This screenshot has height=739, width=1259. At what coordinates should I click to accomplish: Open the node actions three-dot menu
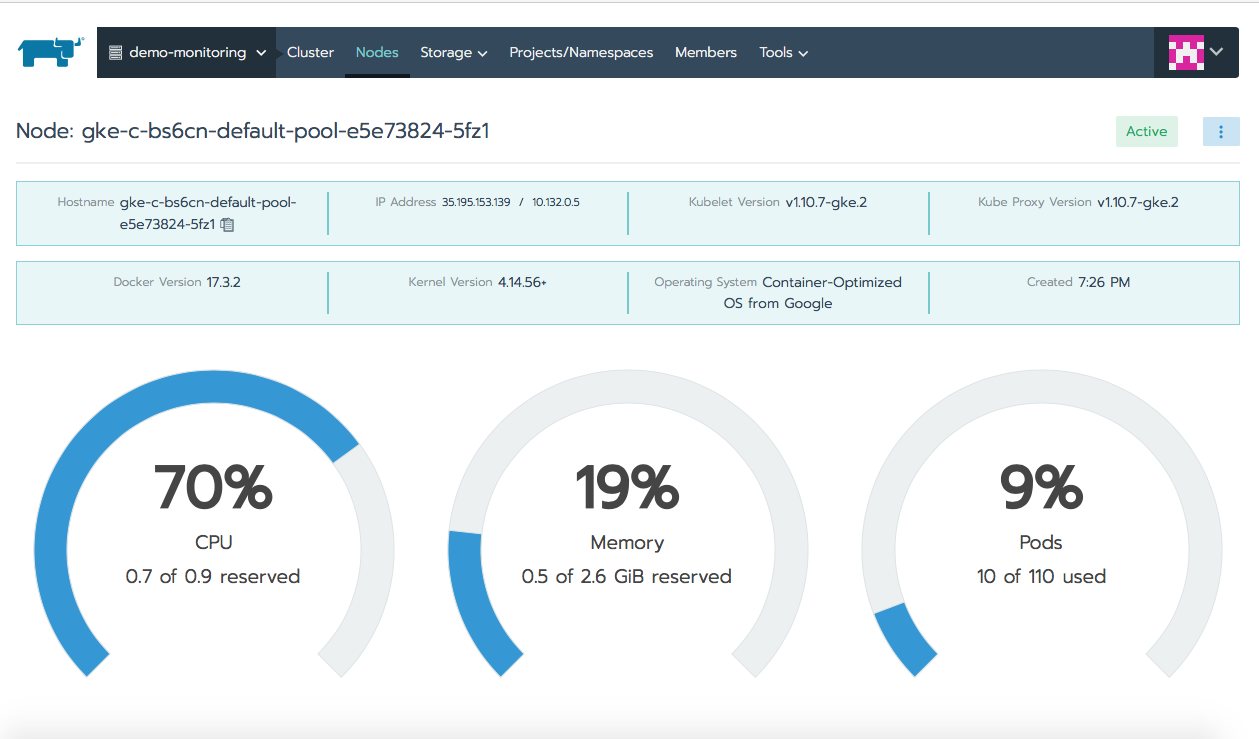click(x=1221, y=131)
